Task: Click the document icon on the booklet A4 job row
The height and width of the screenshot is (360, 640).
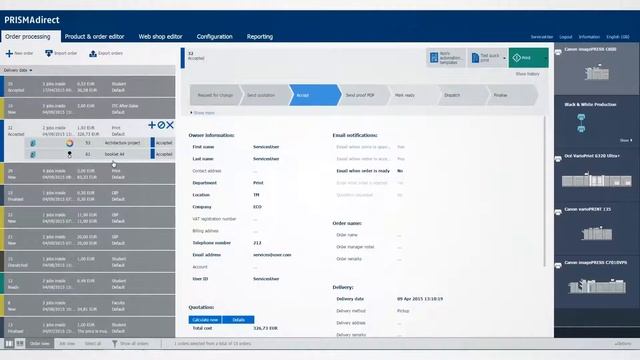Action: point(33,154)
